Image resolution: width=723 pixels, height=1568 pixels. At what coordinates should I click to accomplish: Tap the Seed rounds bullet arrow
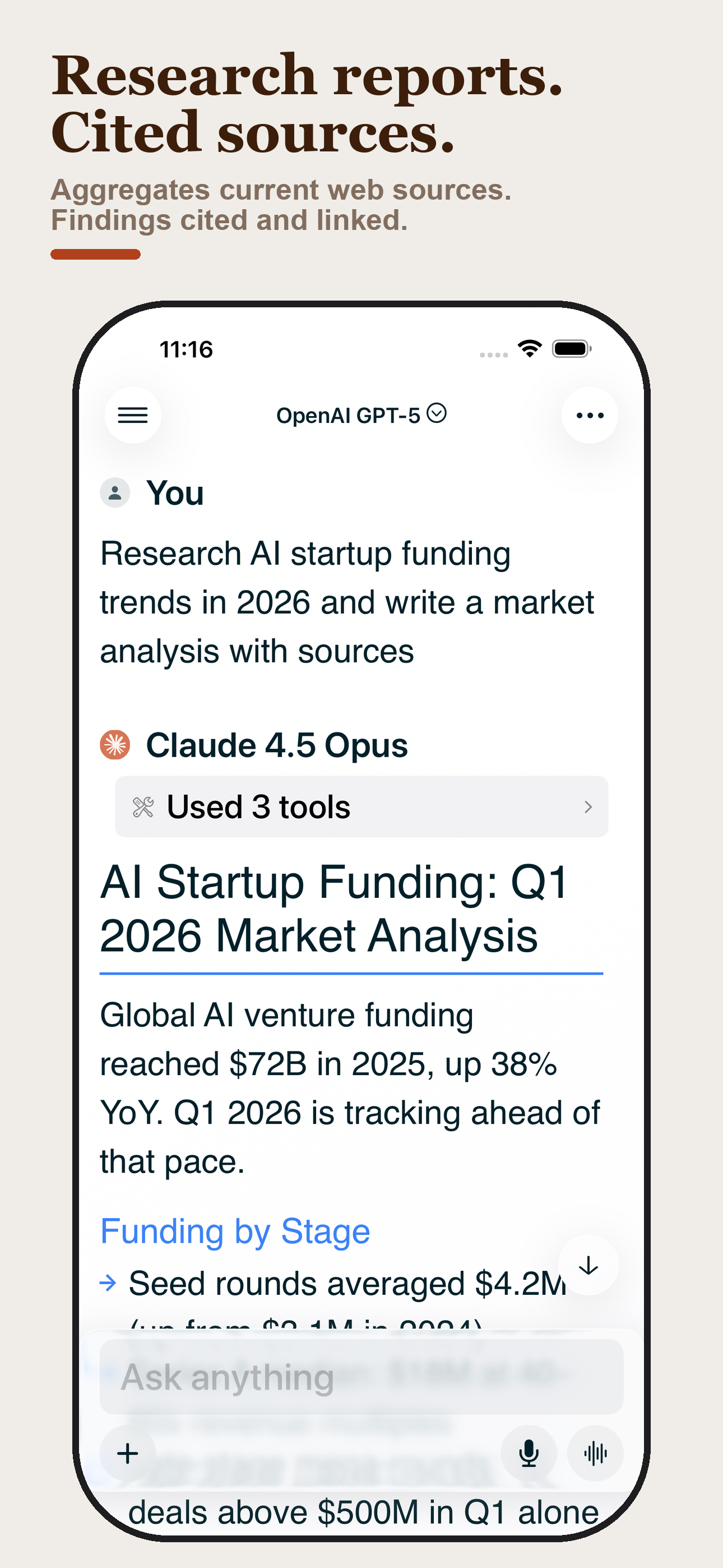tap(108, 1283)
